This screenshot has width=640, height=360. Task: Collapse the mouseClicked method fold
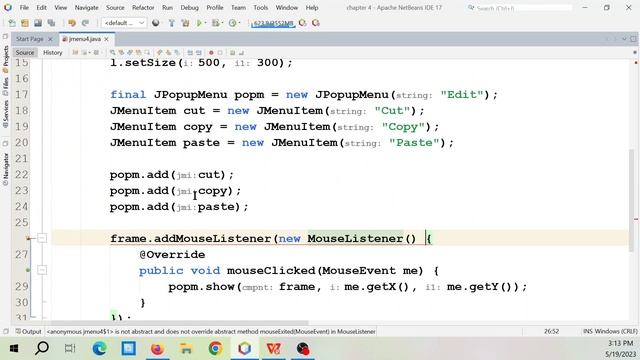(42, 270)
